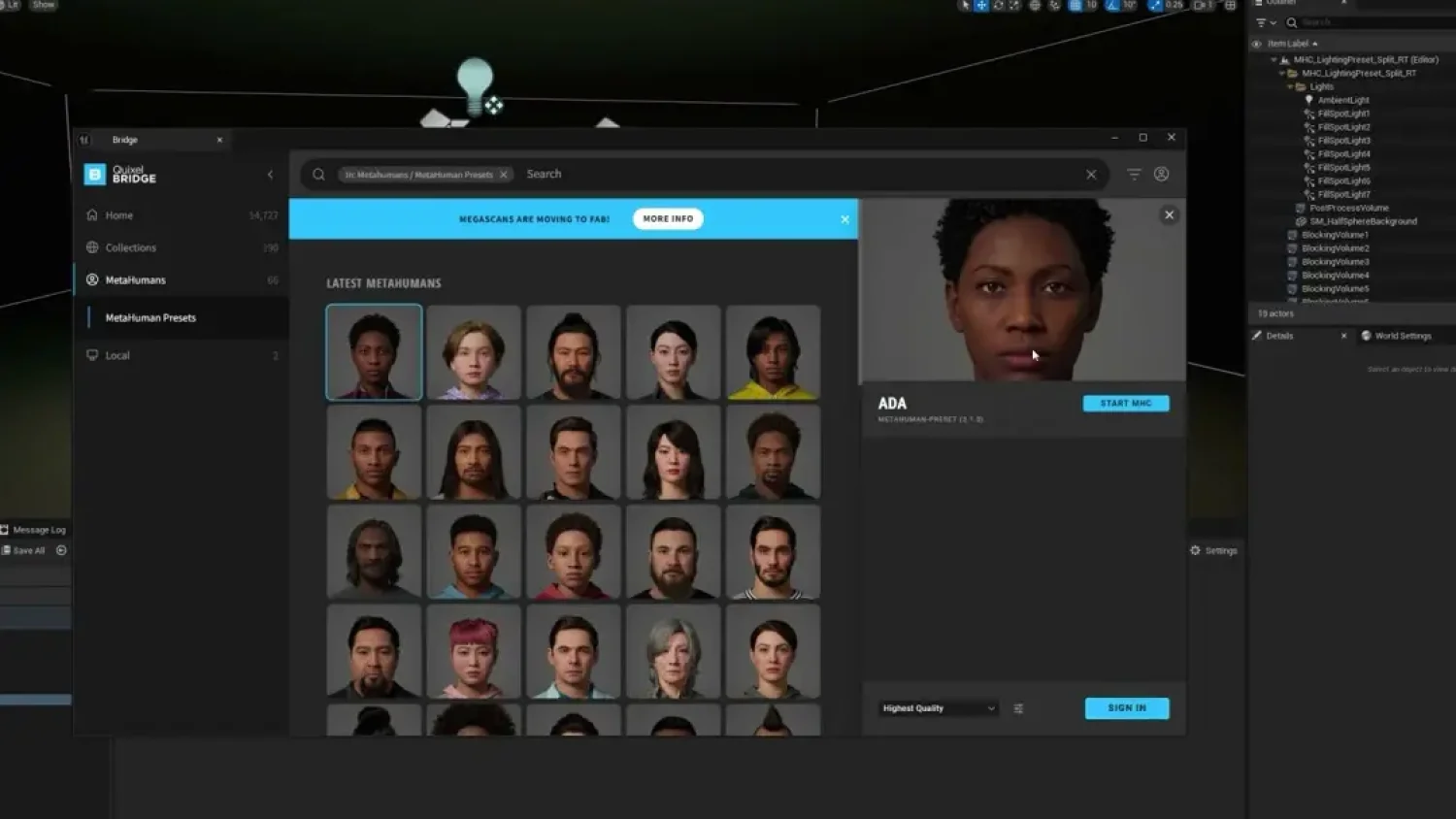Dismiss the Megascans moving to Fab banner

pyautogui.click(x=844, y=219)
